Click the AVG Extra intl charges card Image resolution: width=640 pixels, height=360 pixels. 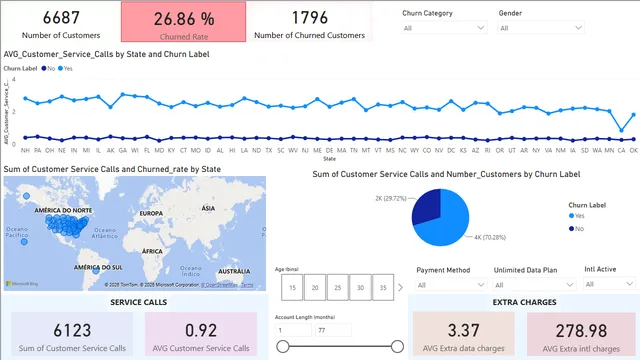point(581,333)
